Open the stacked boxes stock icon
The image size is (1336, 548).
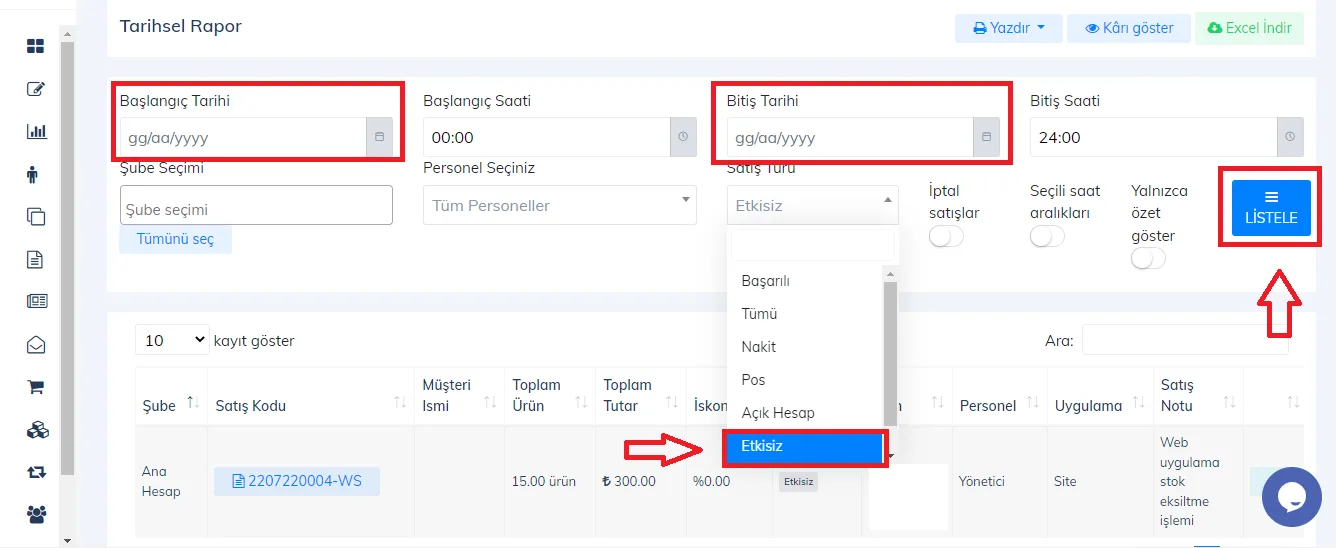[x=36, y=430]
